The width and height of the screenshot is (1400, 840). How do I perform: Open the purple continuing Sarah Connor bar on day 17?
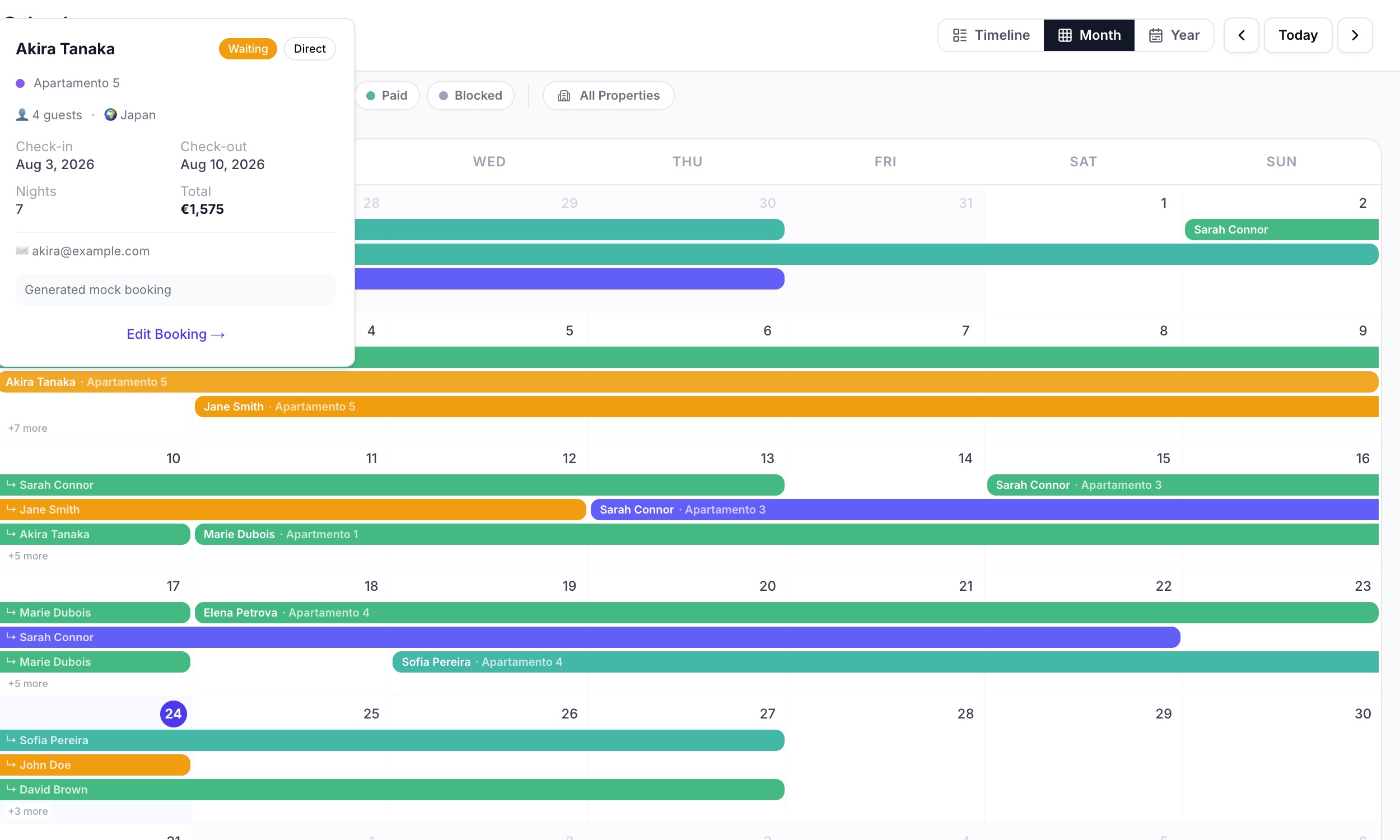tap(590, 637)
